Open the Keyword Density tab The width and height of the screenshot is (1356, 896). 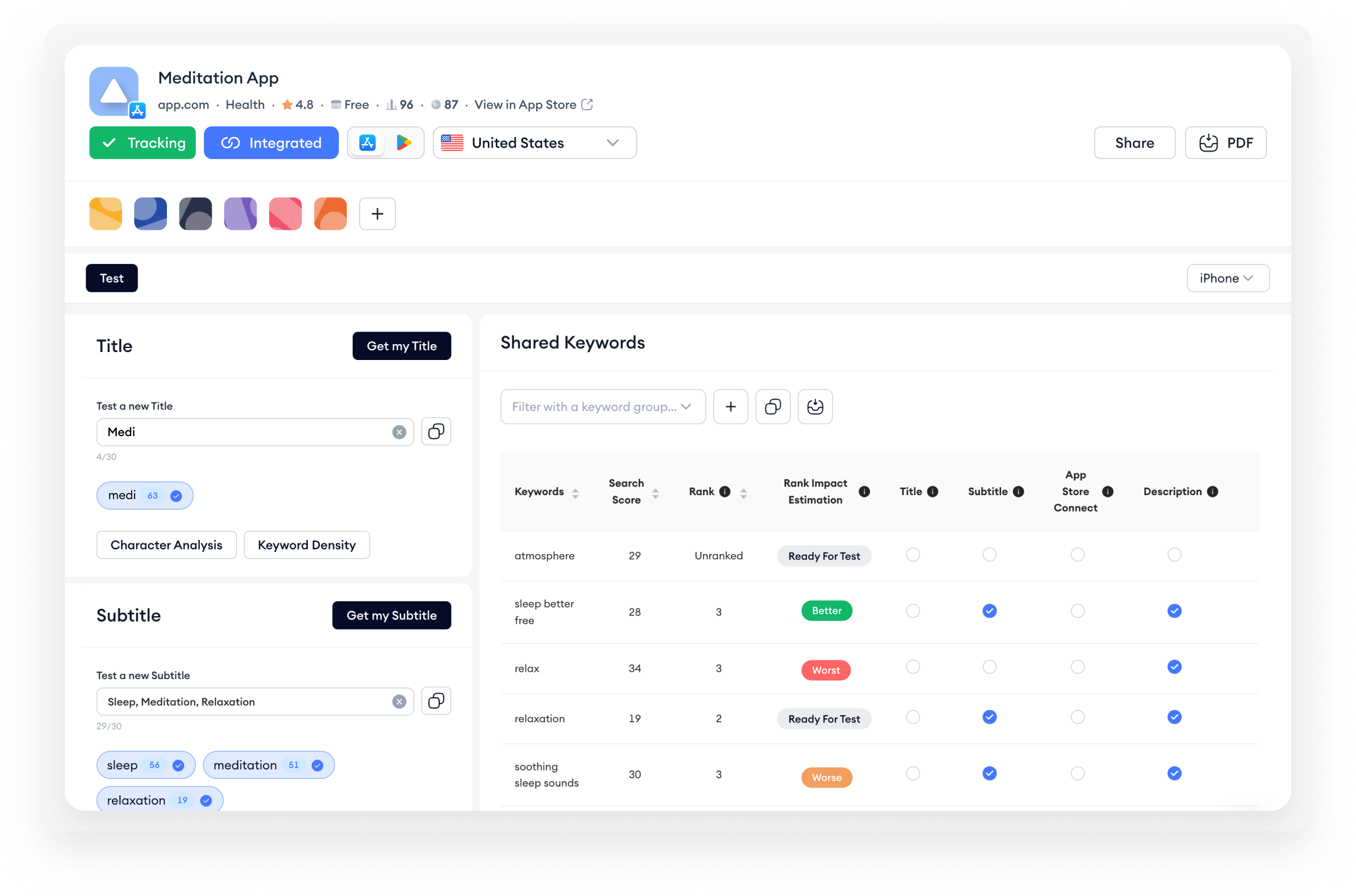[x=307, y=545]
